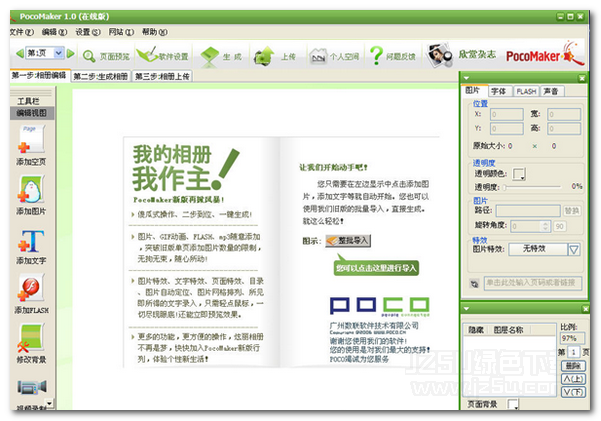
Task: Go to previous page arrow
Action: coord(20,53)
